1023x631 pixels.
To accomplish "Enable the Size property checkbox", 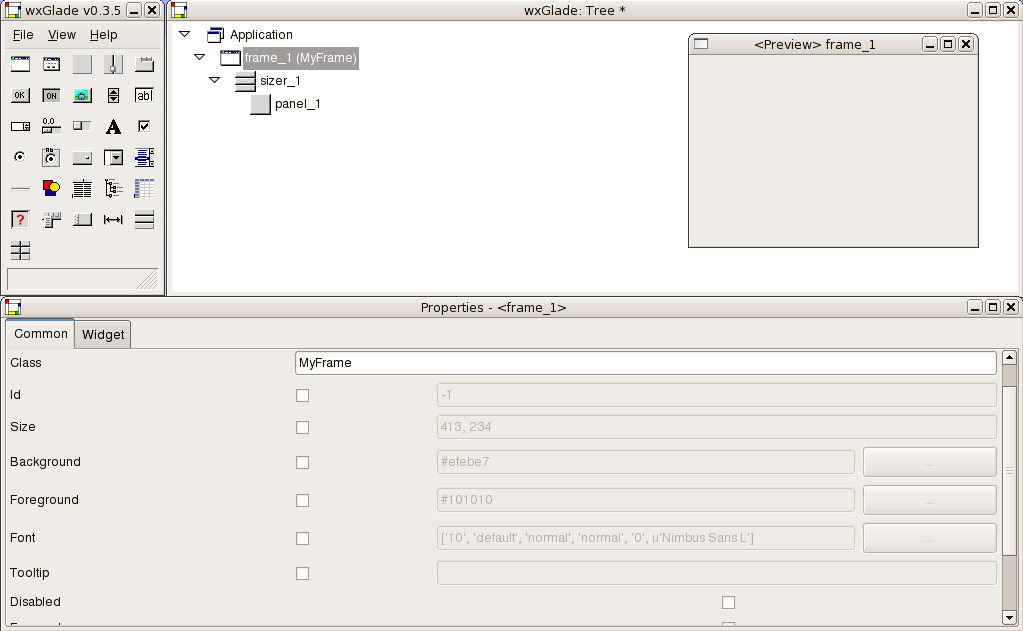I will 303,427.
